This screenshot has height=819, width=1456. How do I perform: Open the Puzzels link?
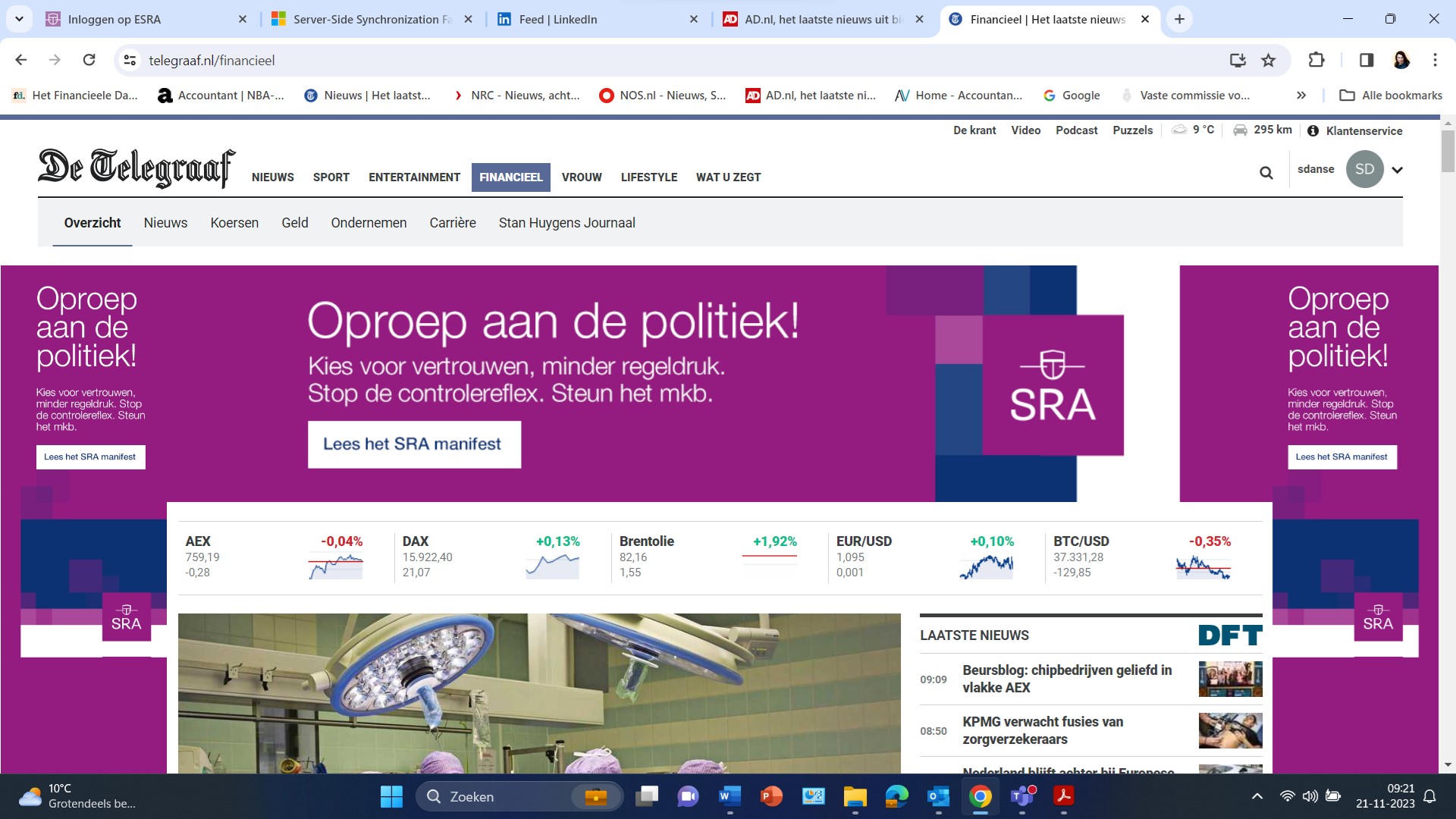[x=1133, y=130]
